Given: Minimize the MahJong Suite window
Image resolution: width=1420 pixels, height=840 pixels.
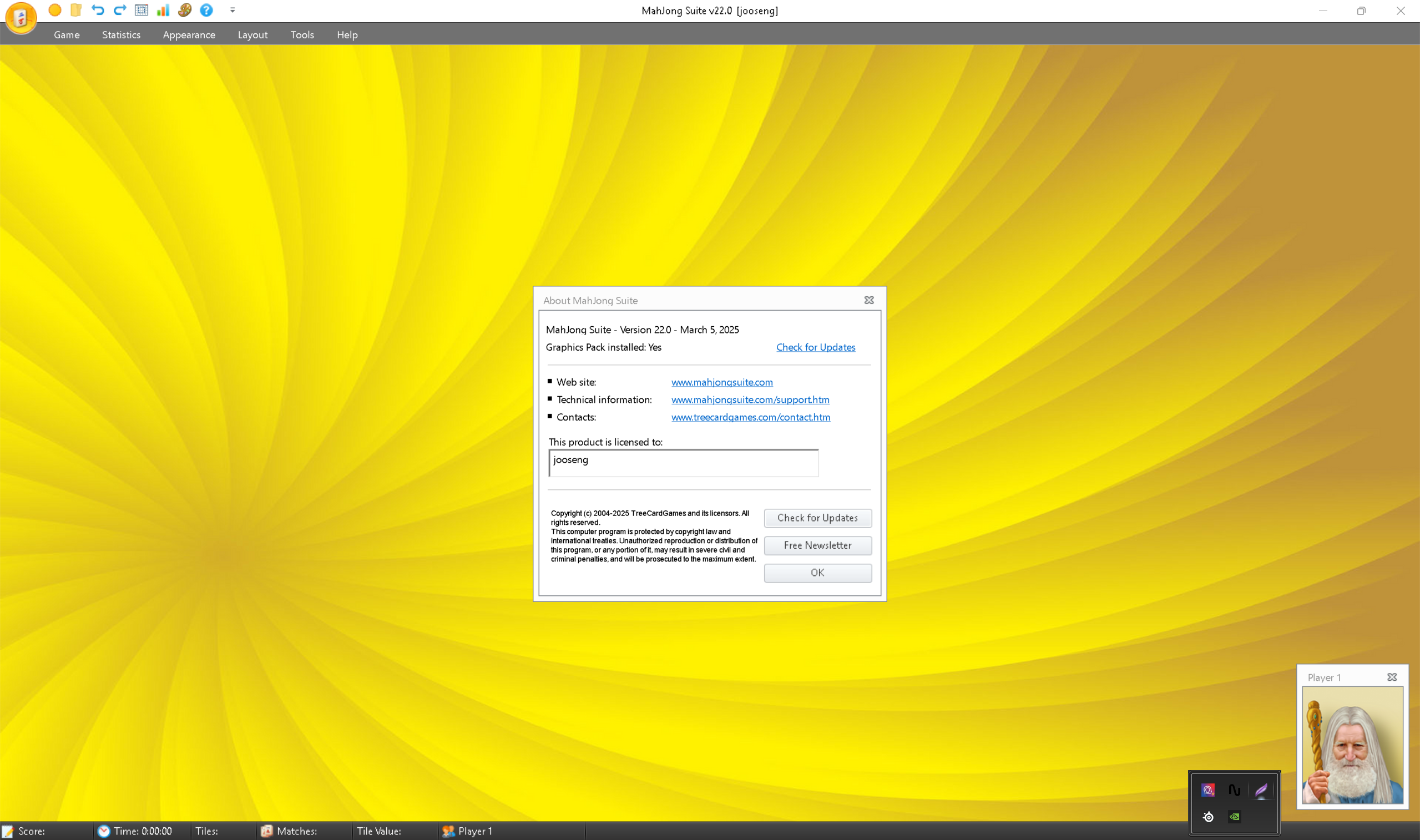Looking at the screenshot, I should coord(1323,11).
